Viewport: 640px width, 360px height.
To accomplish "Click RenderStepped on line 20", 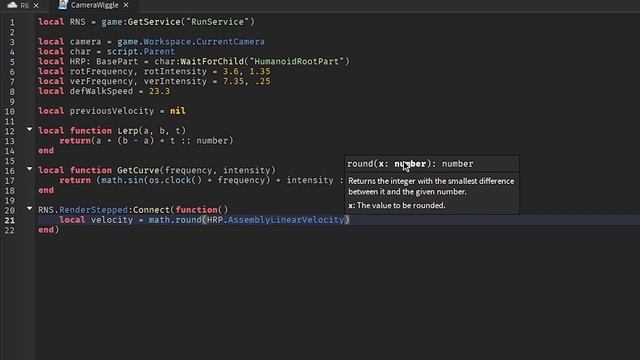I will tap(93, 210).
